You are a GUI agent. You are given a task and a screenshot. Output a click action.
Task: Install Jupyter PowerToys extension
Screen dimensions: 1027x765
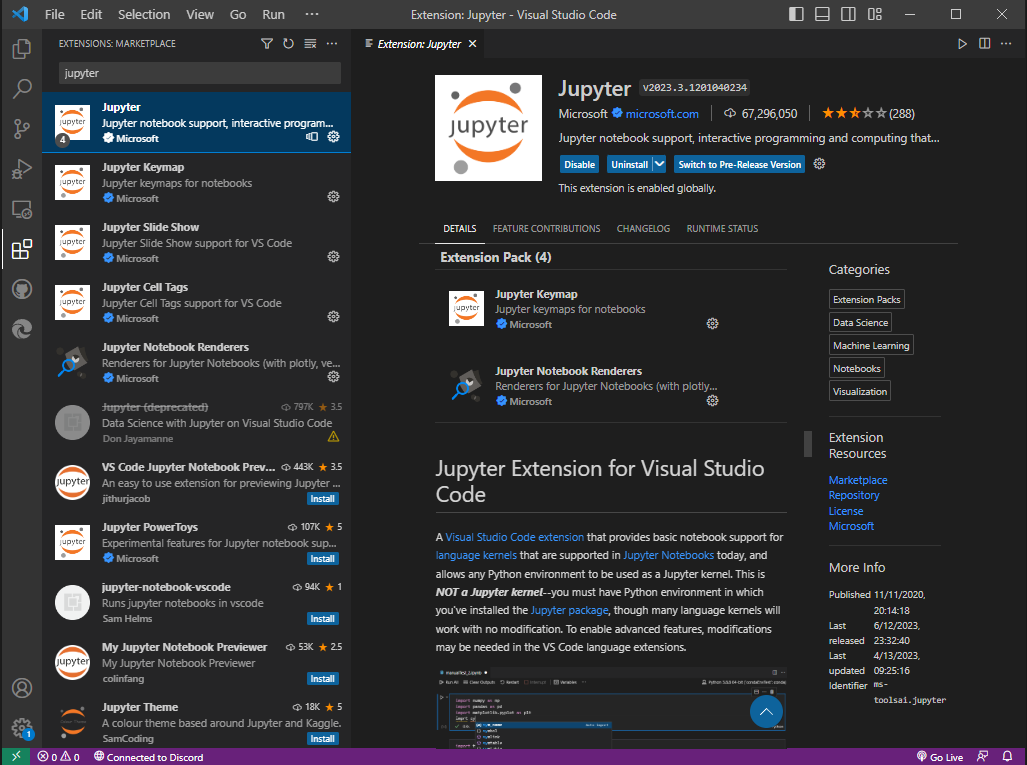coord(322,559)
